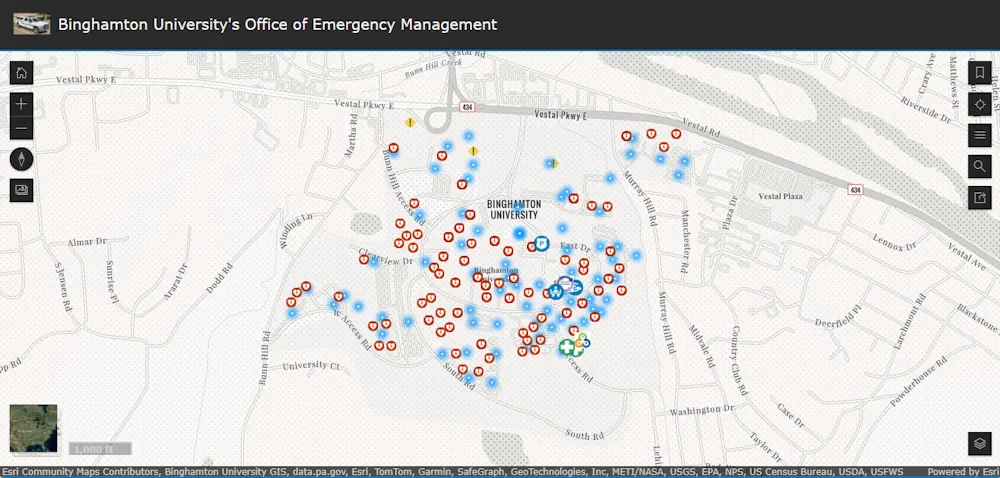Click the Vestal Plaza map label
Image resolution: width=1000 pixels, height=478 pixels.
781,196
